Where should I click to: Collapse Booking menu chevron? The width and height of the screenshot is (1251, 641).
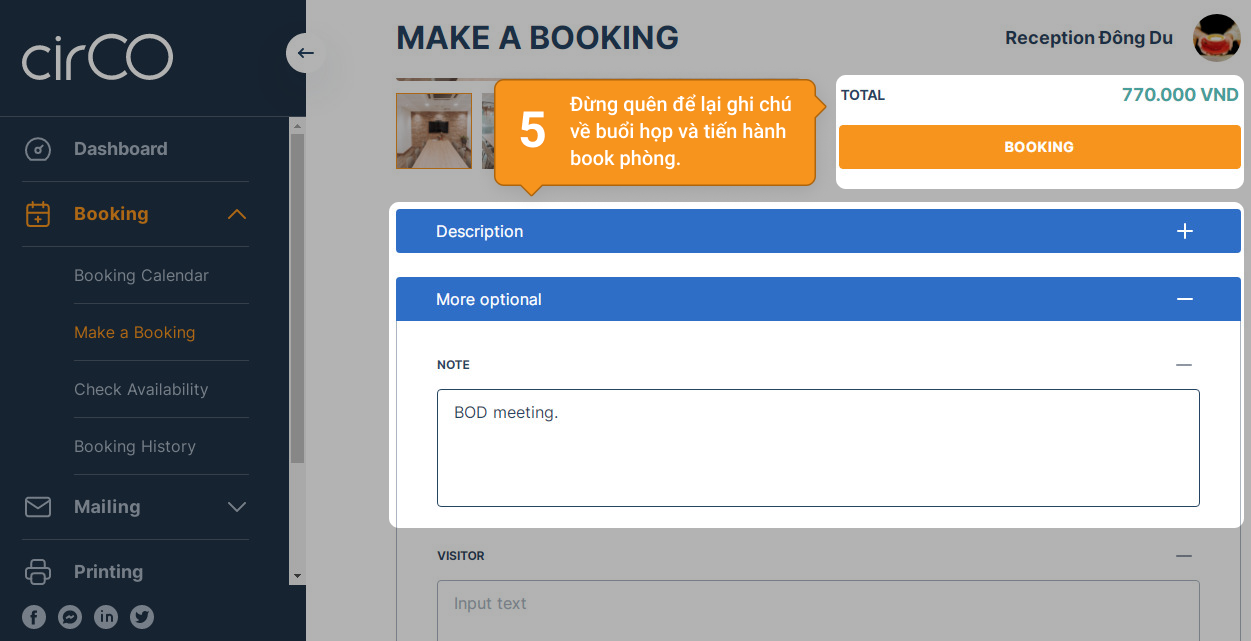tap(237, 214)
